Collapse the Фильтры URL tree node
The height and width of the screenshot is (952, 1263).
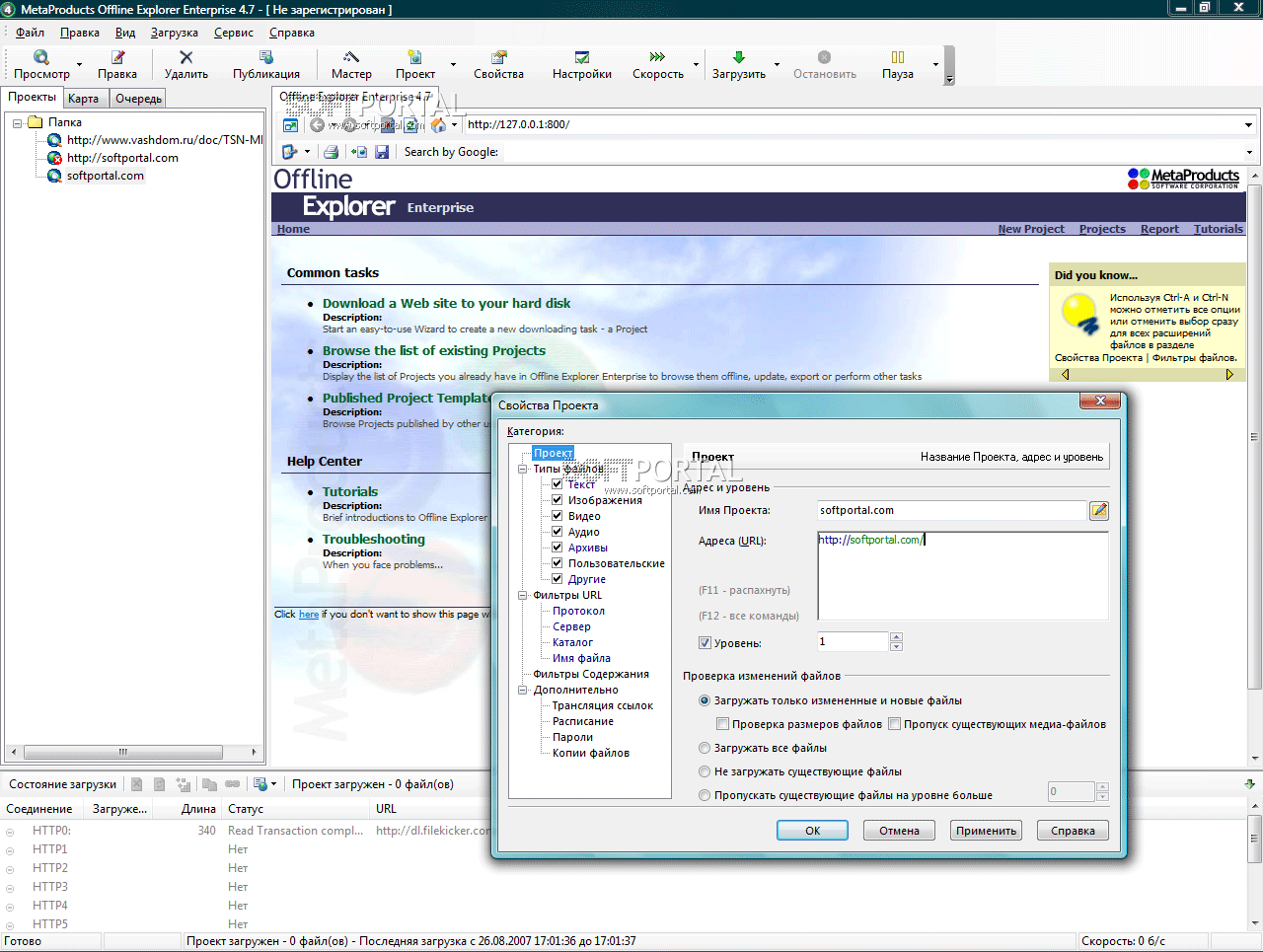tap(523, 595)
